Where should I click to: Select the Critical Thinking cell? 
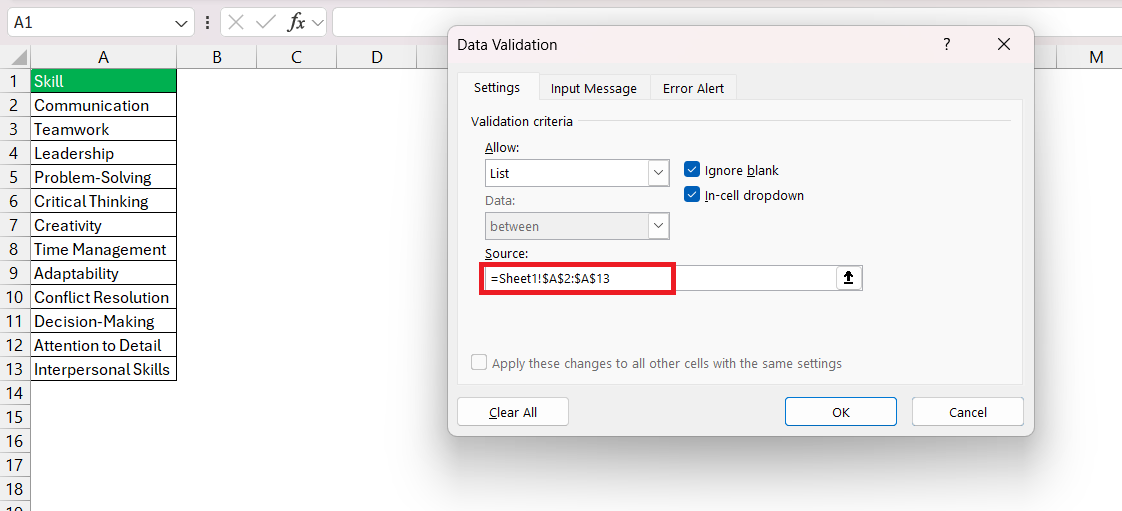pos(104,201)
